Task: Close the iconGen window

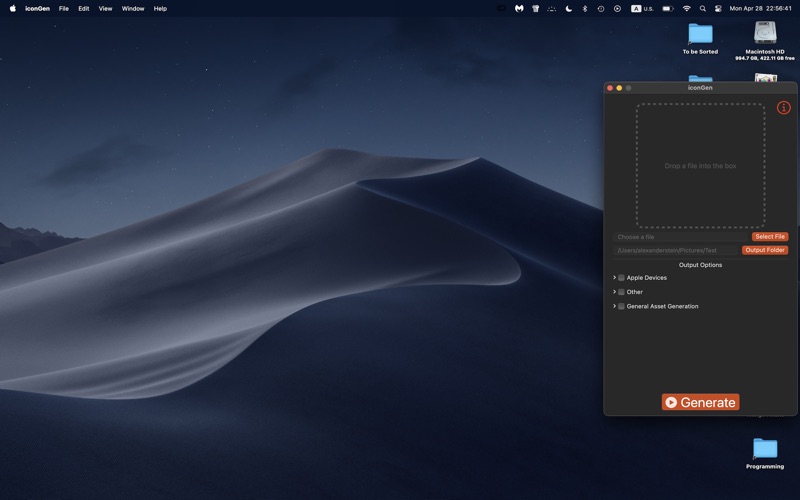Action: pos(610,88)
